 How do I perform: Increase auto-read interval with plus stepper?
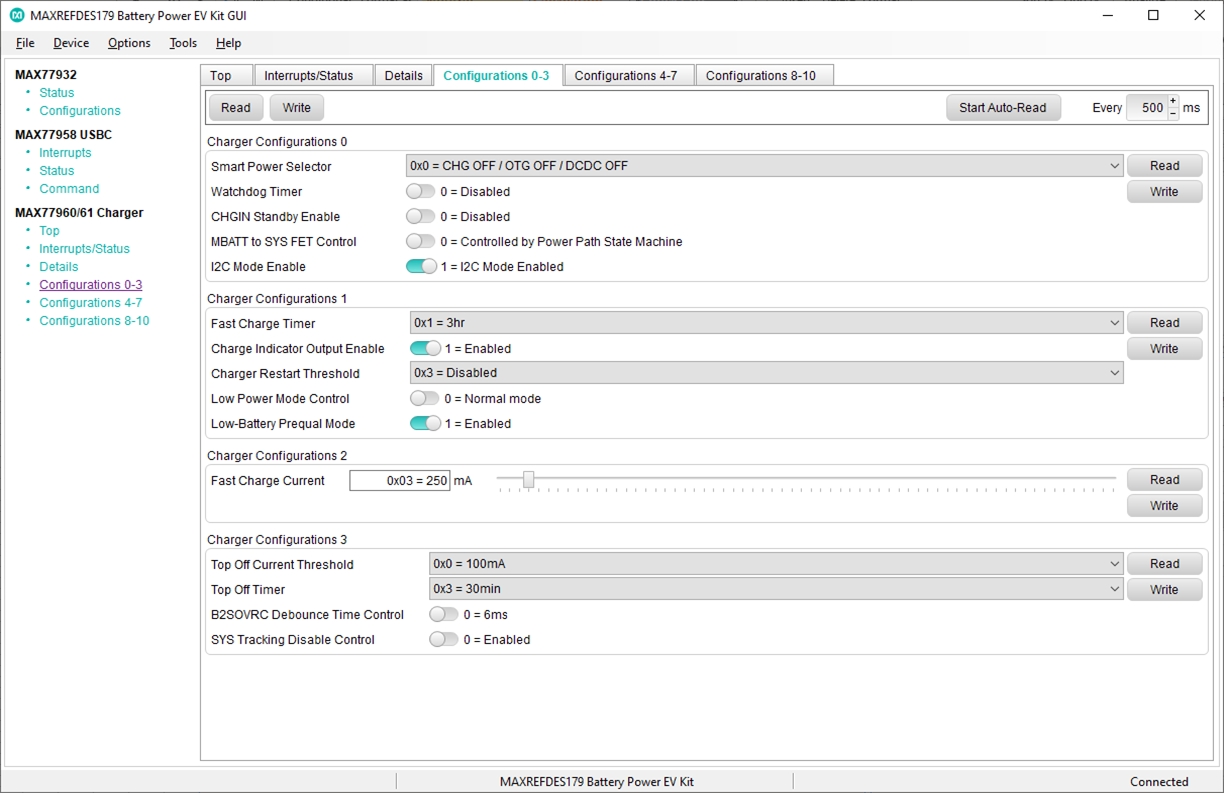tap(1173, 101)
